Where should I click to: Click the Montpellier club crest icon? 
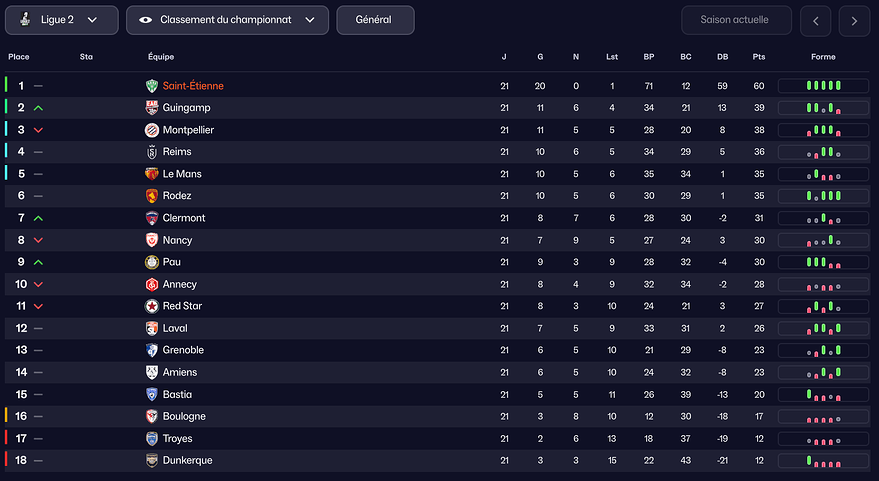pyautogui.click(x=152, y=130)
